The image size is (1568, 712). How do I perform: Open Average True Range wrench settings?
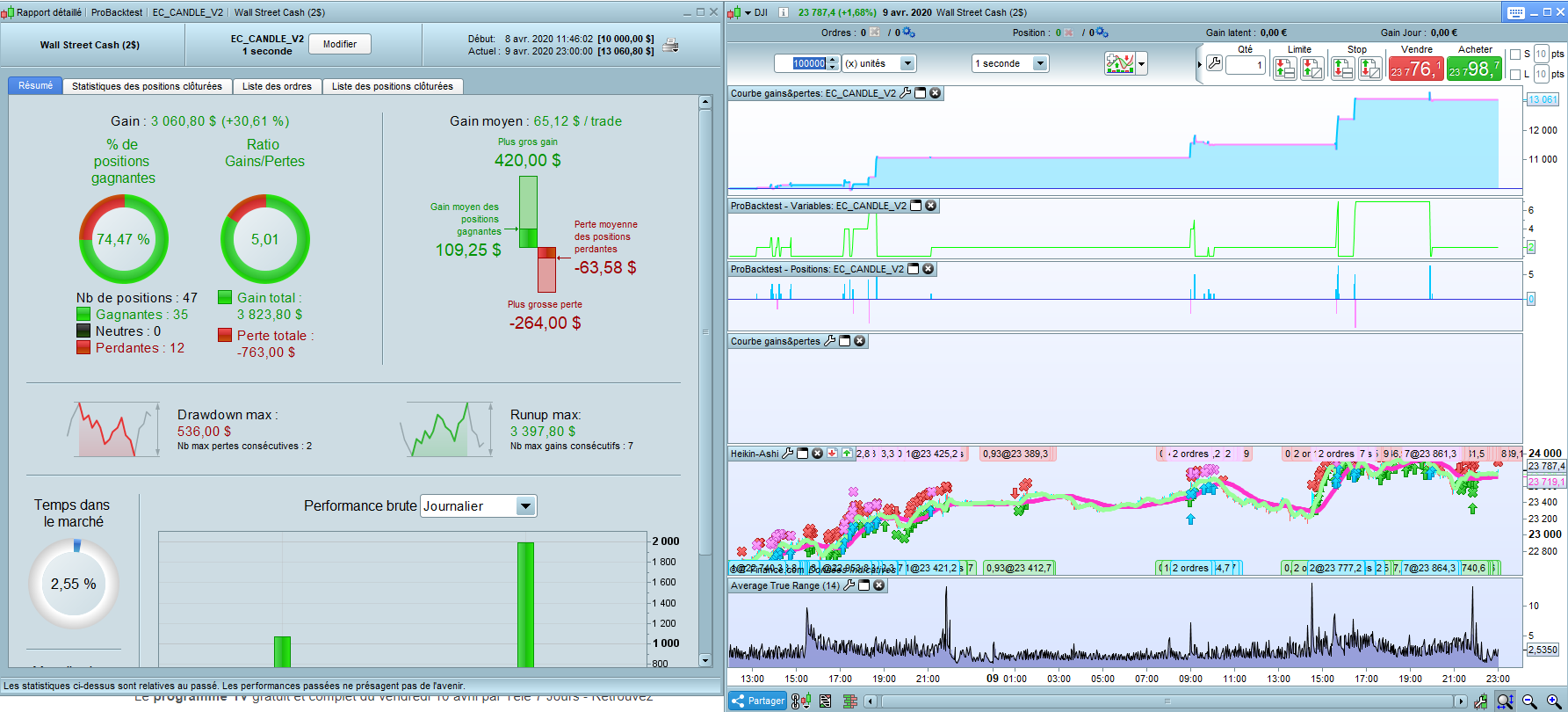click(x=849, y=585)
